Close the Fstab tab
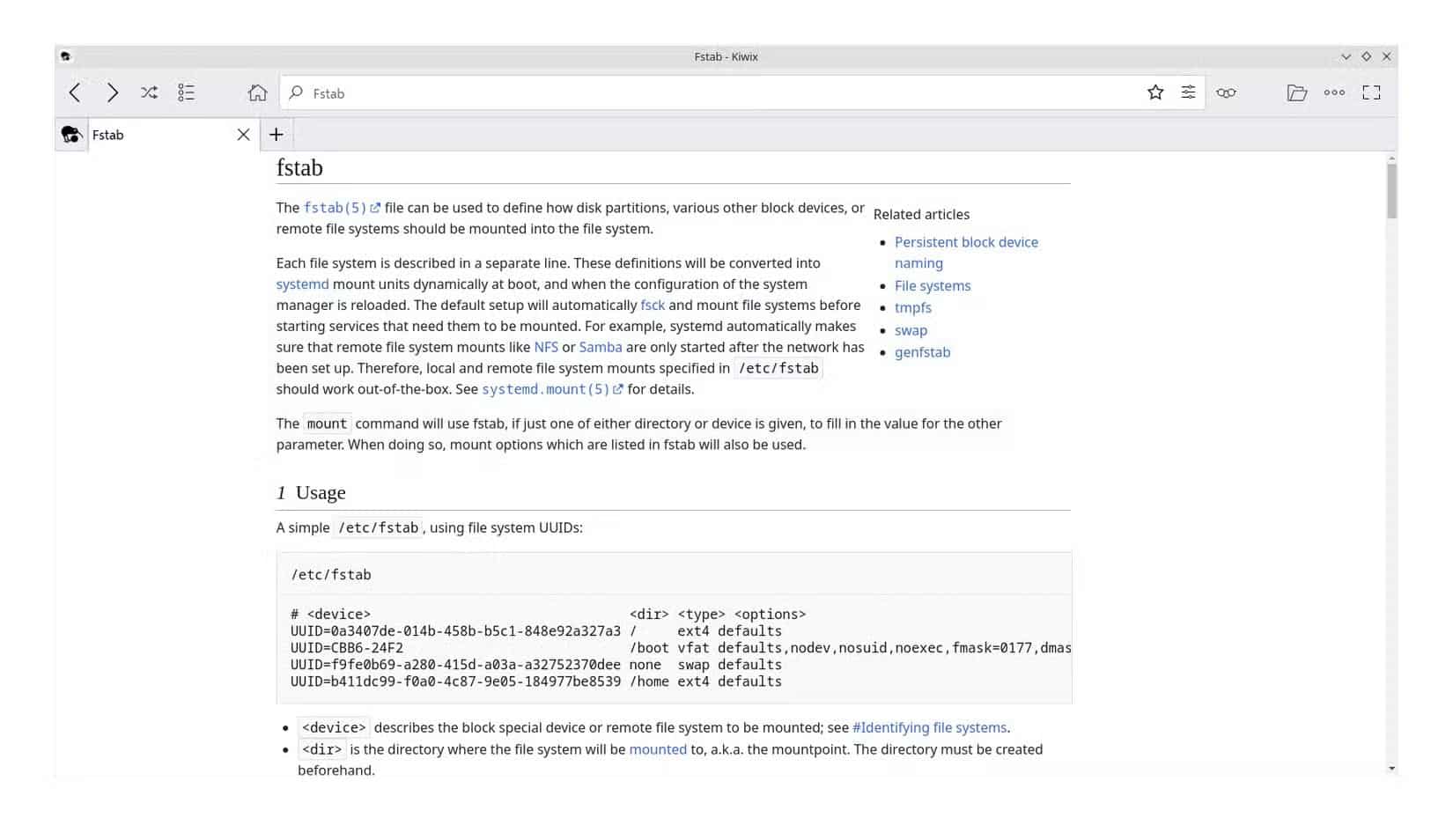 pyautogui.click(x=244, y=134)
